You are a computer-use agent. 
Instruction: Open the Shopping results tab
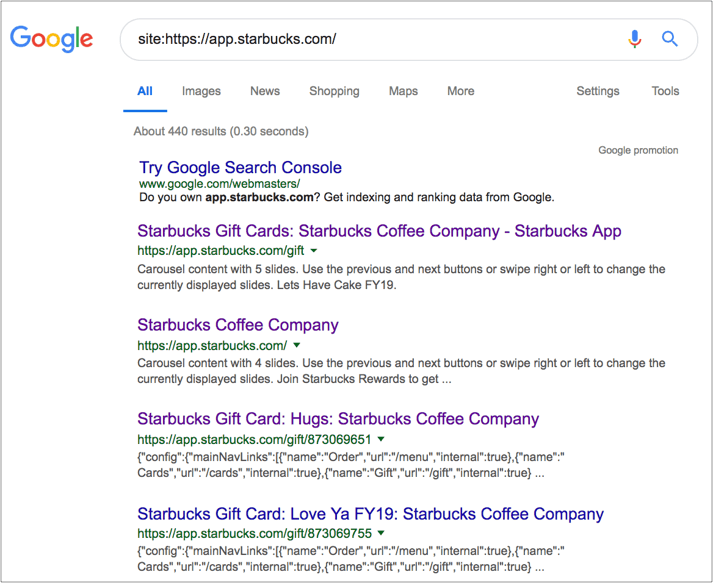click(334, 91)
